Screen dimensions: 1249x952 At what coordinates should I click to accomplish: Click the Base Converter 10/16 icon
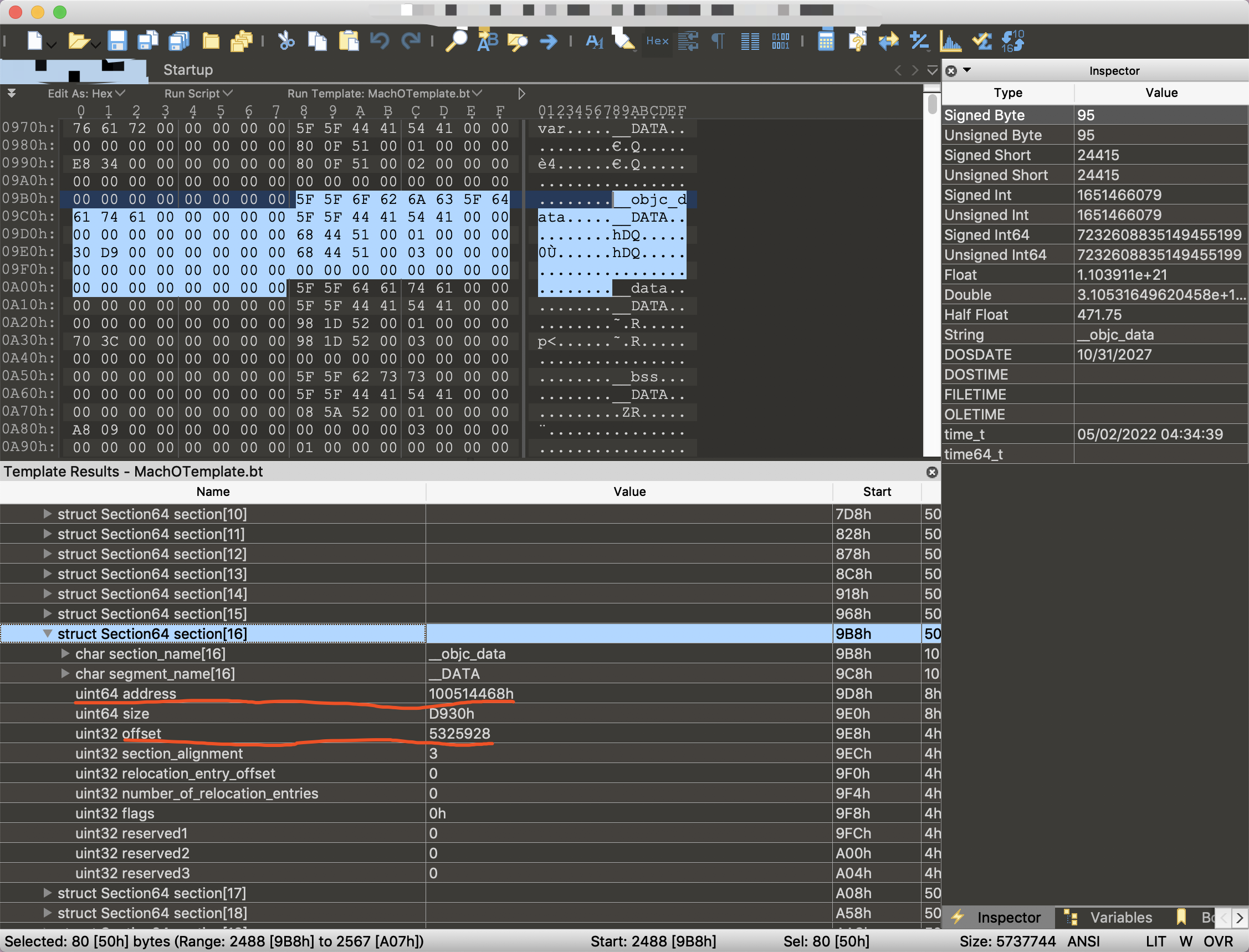[x=1012, y=41]
